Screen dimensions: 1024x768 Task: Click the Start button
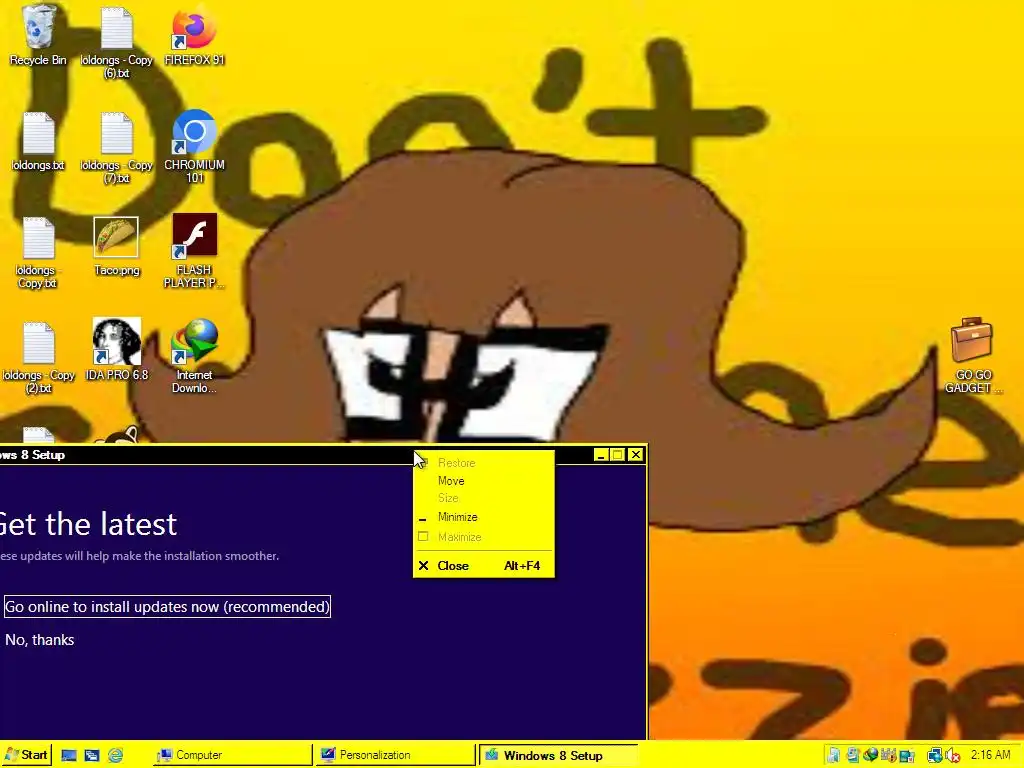tap(26, 755)
